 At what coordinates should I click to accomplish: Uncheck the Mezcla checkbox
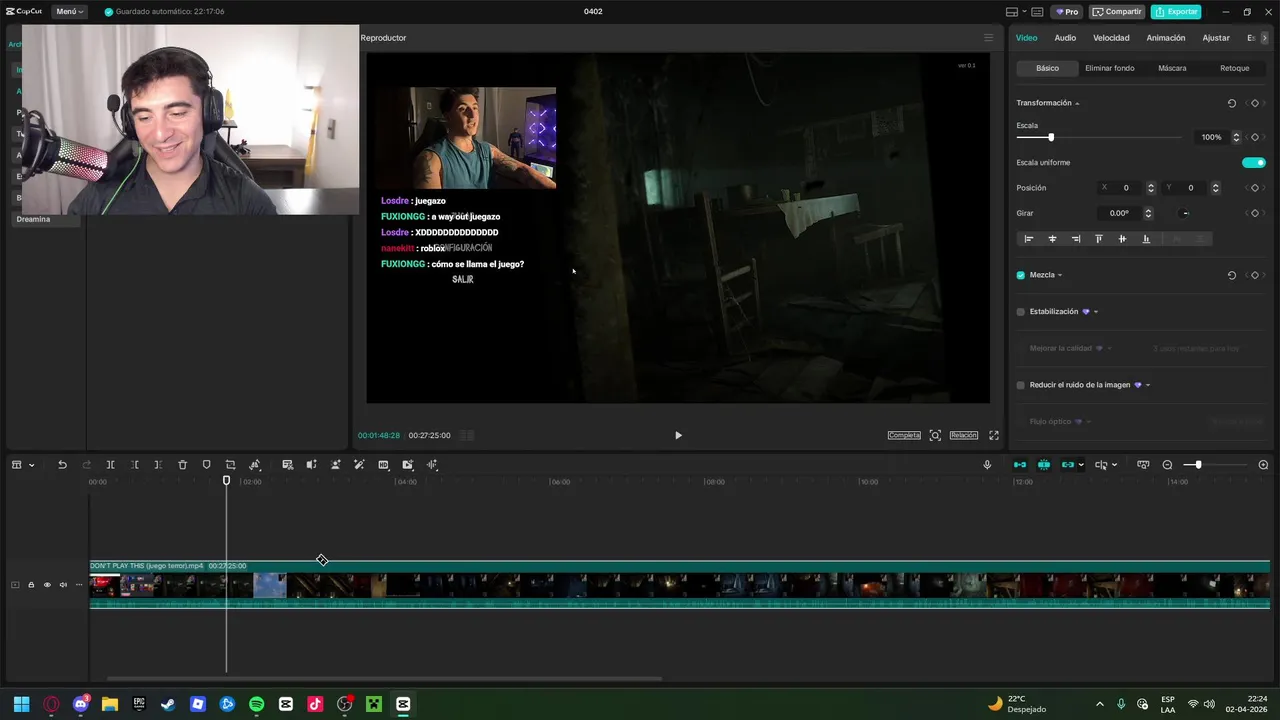pyautogui.click(x=1021, y=275)
